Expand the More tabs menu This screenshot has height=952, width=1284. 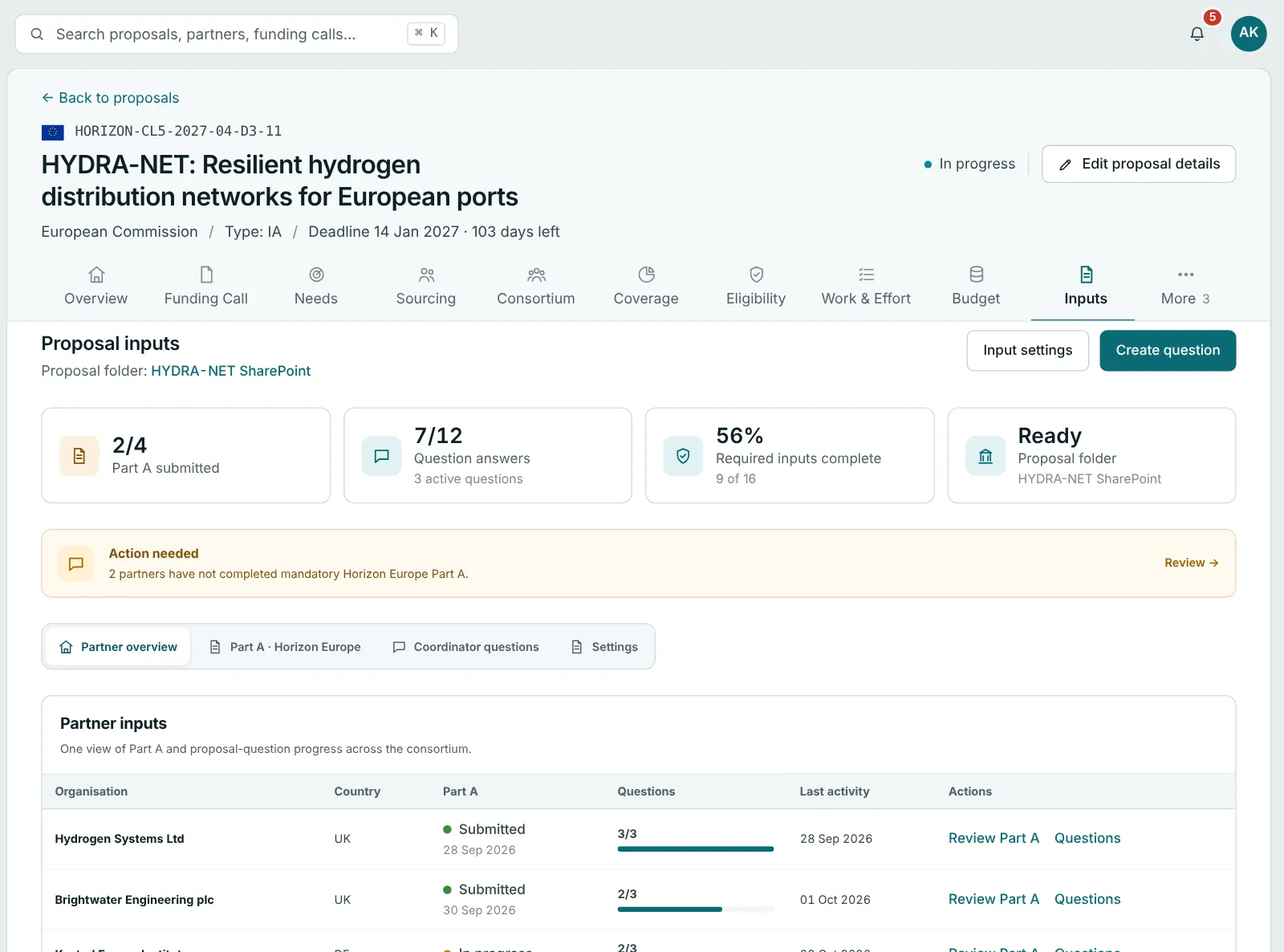point(1185,287)
